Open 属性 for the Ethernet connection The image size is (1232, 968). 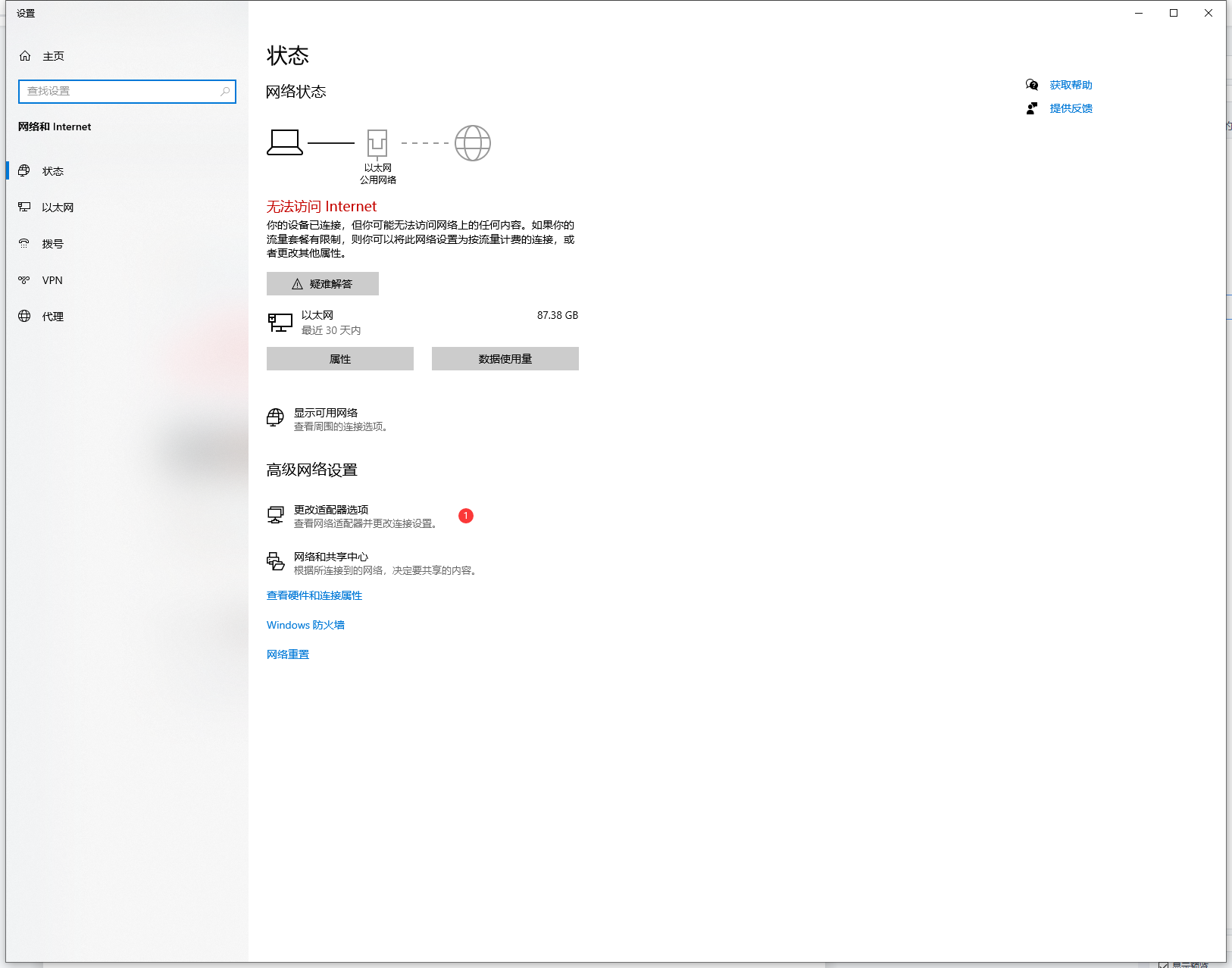coord(340,359)
